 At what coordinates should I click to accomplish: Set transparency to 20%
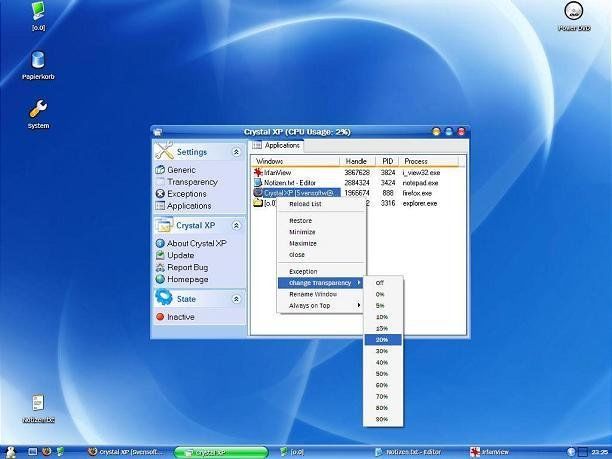pos(383,340)
